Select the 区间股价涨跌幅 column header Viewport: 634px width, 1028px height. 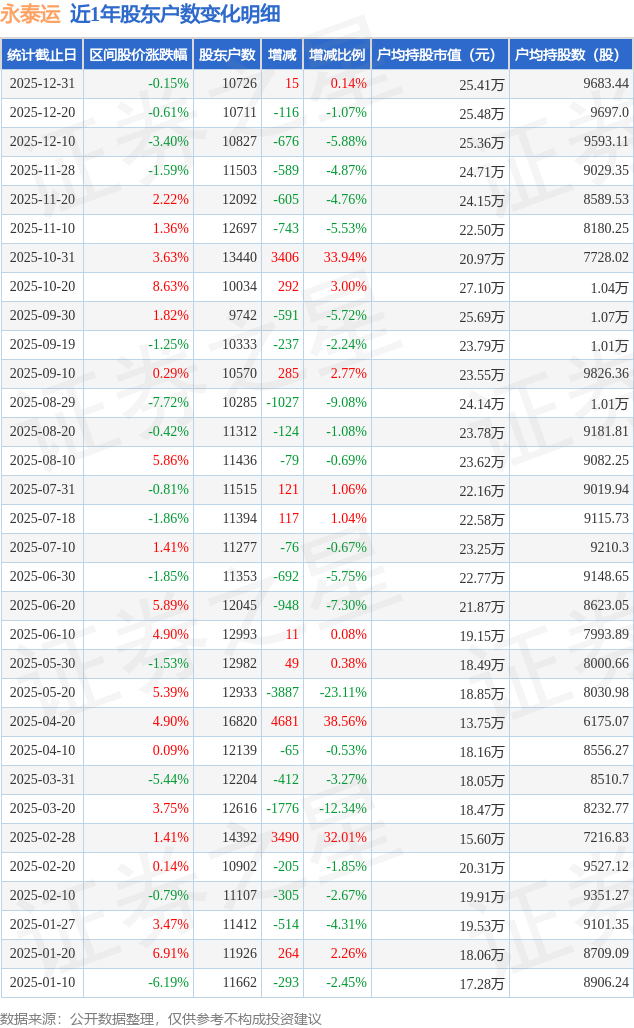point(138,55)
